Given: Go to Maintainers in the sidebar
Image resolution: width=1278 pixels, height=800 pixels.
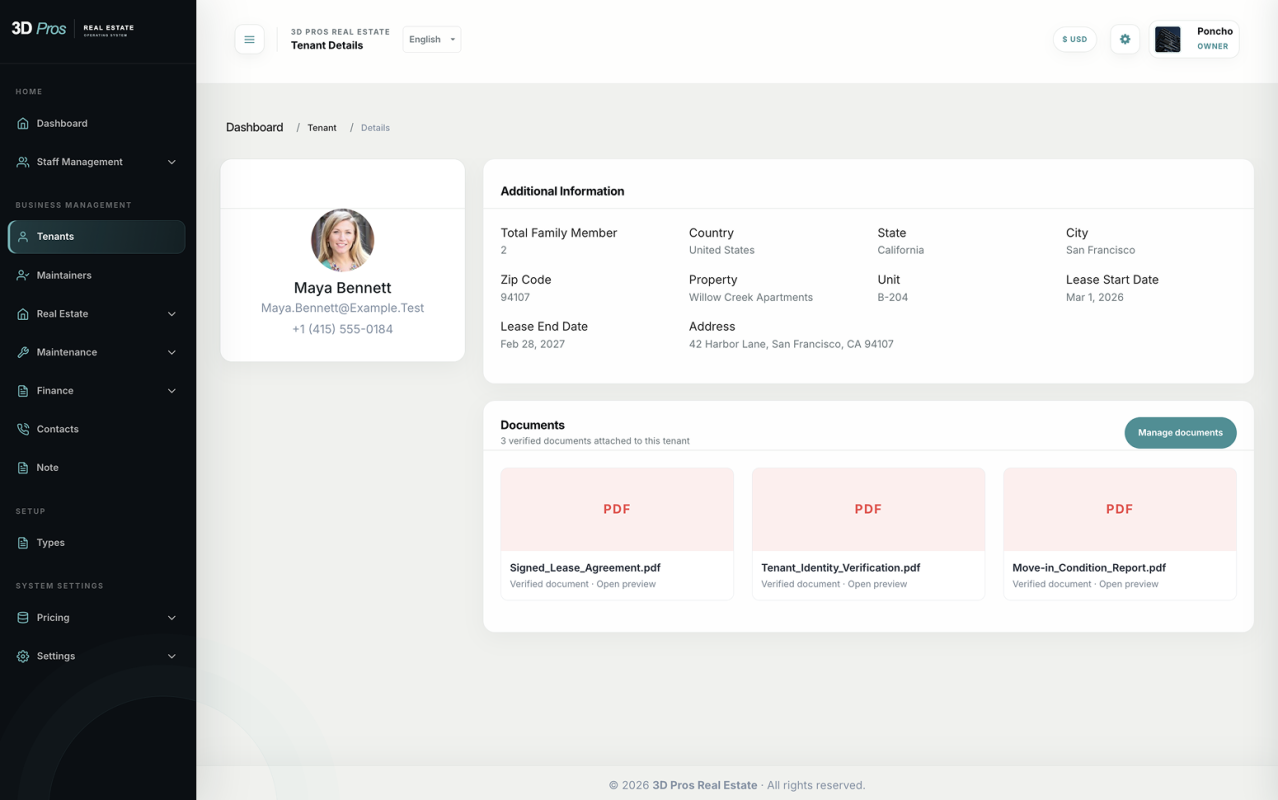Looking at the screenshot, I should click(97, 275).
